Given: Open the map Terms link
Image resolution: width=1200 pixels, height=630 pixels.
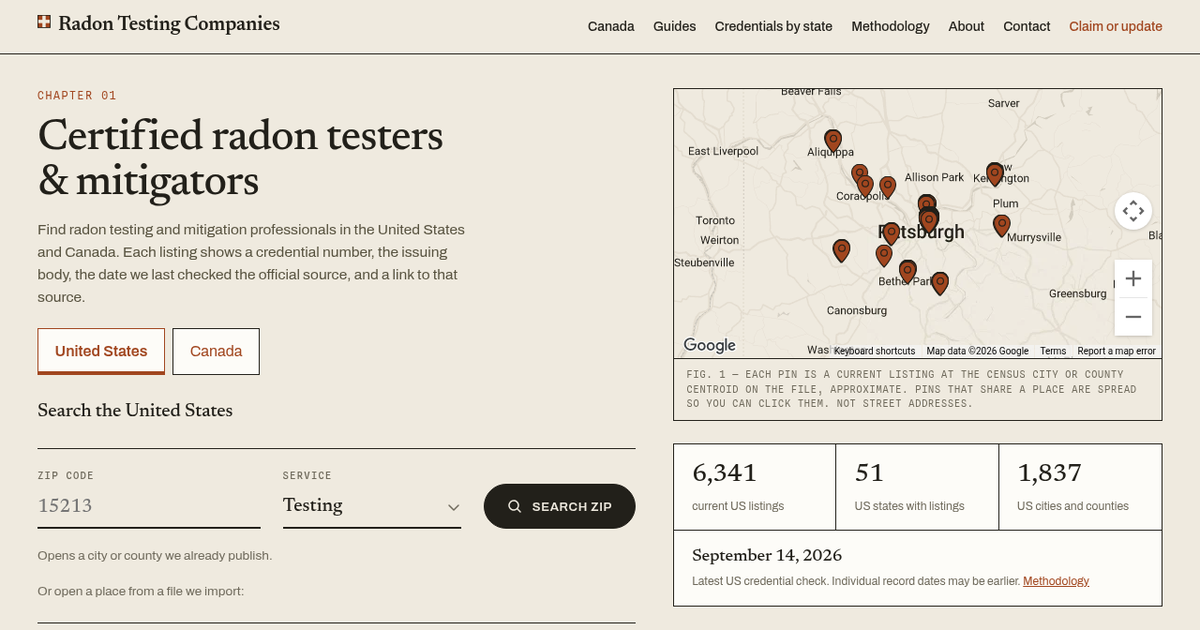Looking at the screenshot, I should coord(1053,351).
